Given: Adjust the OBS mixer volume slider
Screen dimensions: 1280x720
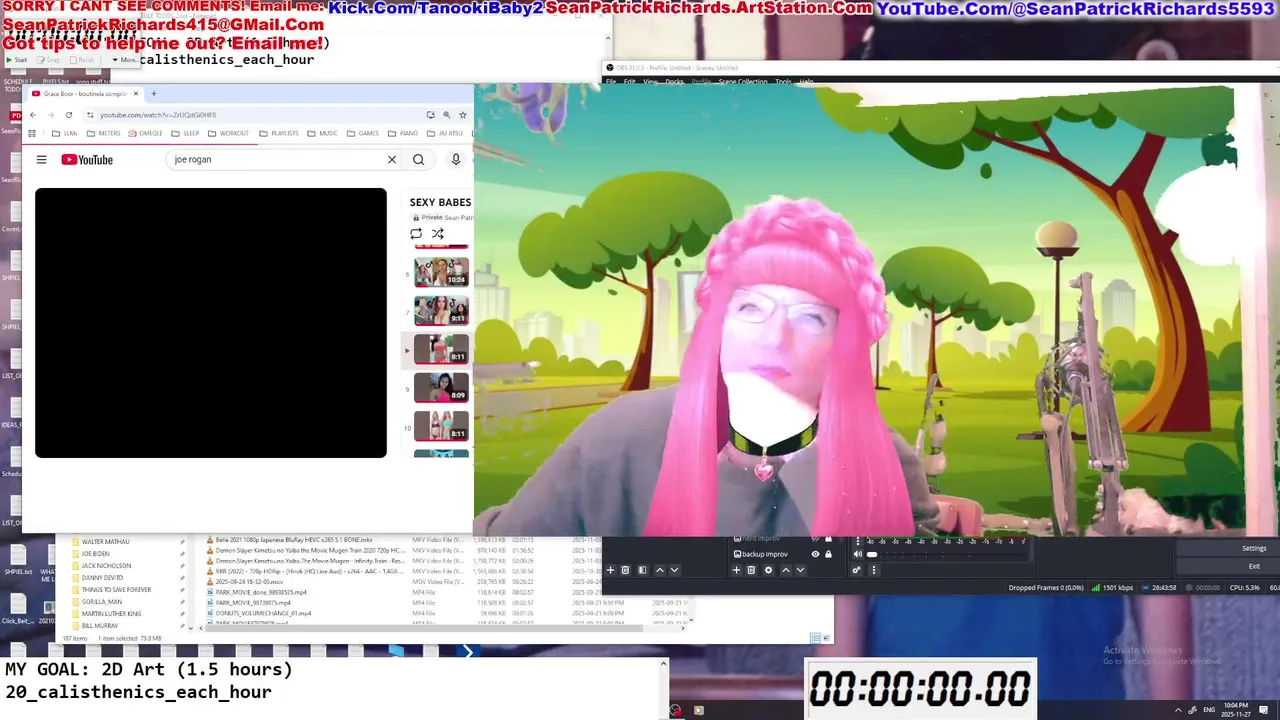Looking at the screenshot, I should click(x=872, y=554).
